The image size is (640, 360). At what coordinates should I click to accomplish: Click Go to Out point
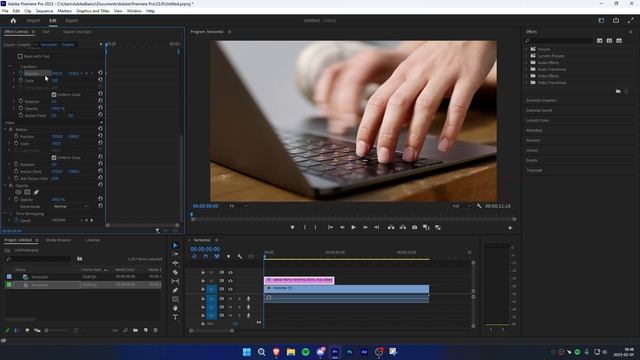[377, 227]
